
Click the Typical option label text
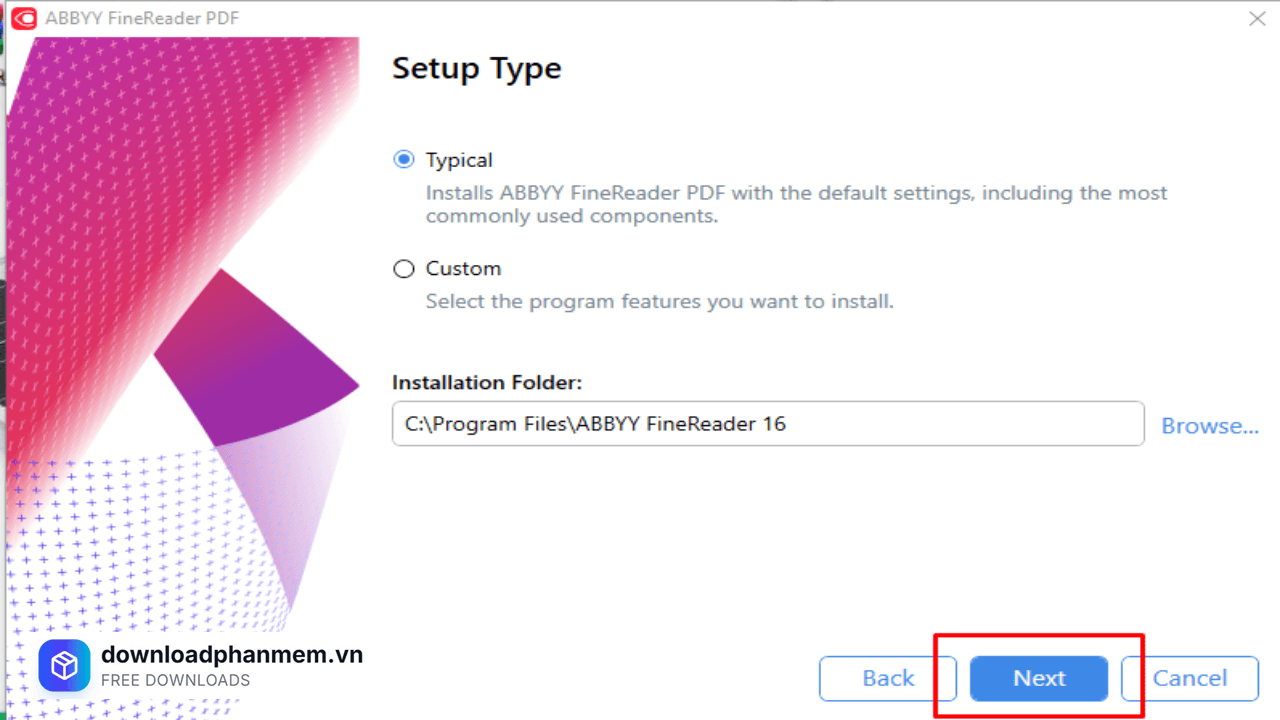point(459,160)
